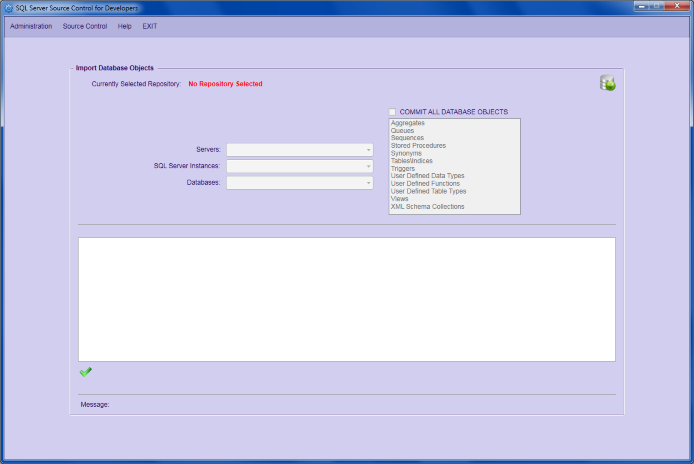
Task: Select User Defined Data Types entry
Action: click(428, 176)
